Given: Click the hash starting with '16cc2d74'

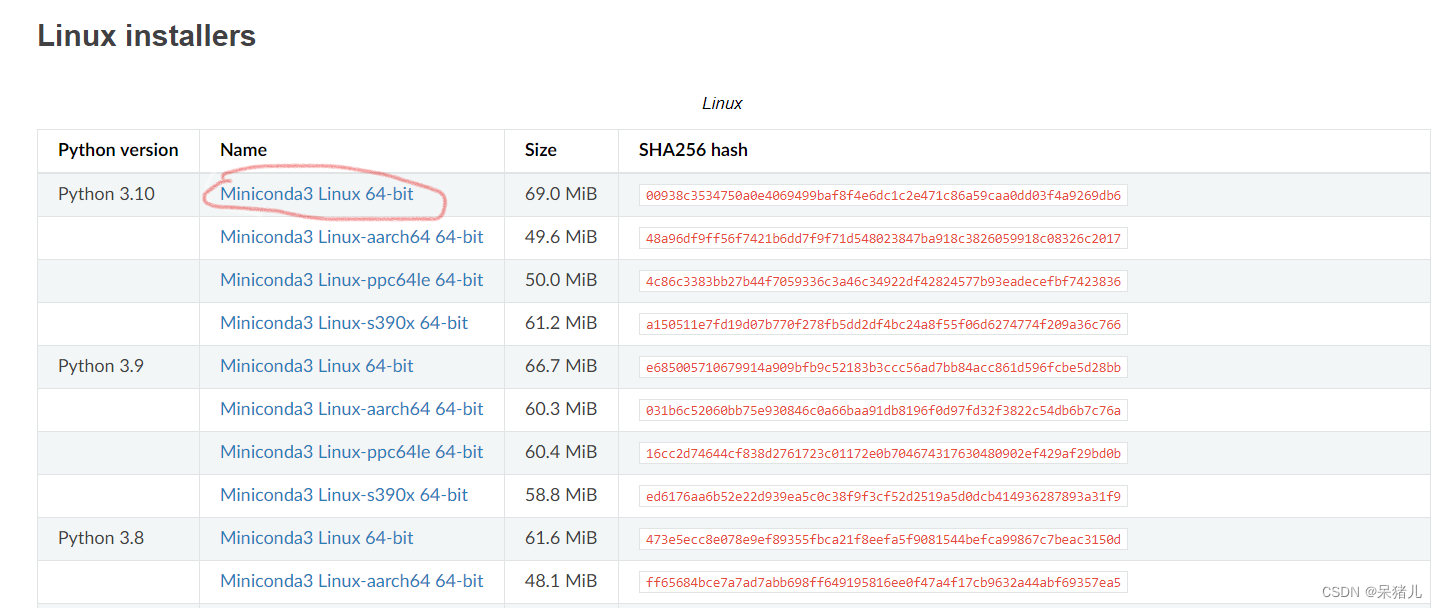Looking at the screenshot, I should pos(883,453).
